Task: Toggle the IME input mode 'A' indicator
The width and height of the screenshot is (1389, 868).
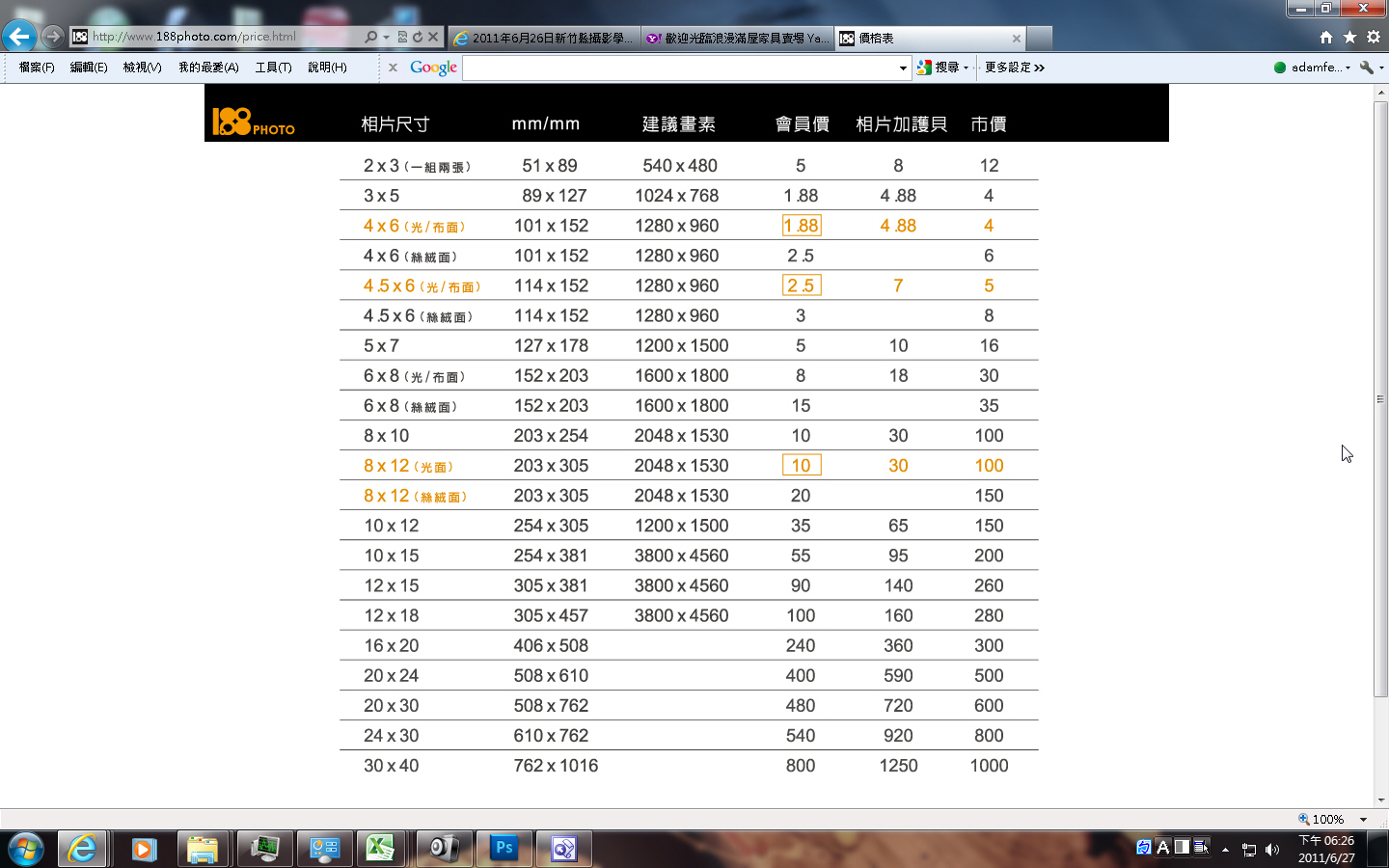Action: [x=1163, y=848]
